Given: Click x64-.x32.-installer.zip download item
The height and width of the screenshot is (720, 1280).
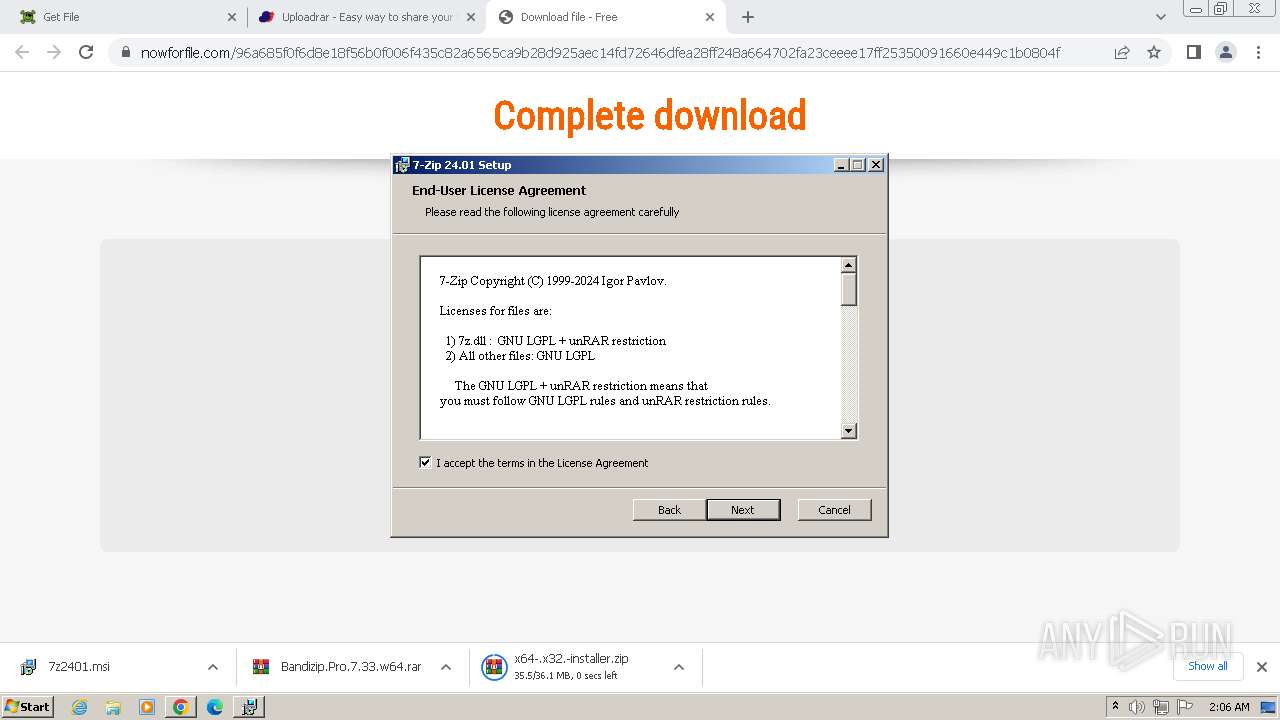Looking at the screenshot, I should pyautogui.click(x=571, y=667).
